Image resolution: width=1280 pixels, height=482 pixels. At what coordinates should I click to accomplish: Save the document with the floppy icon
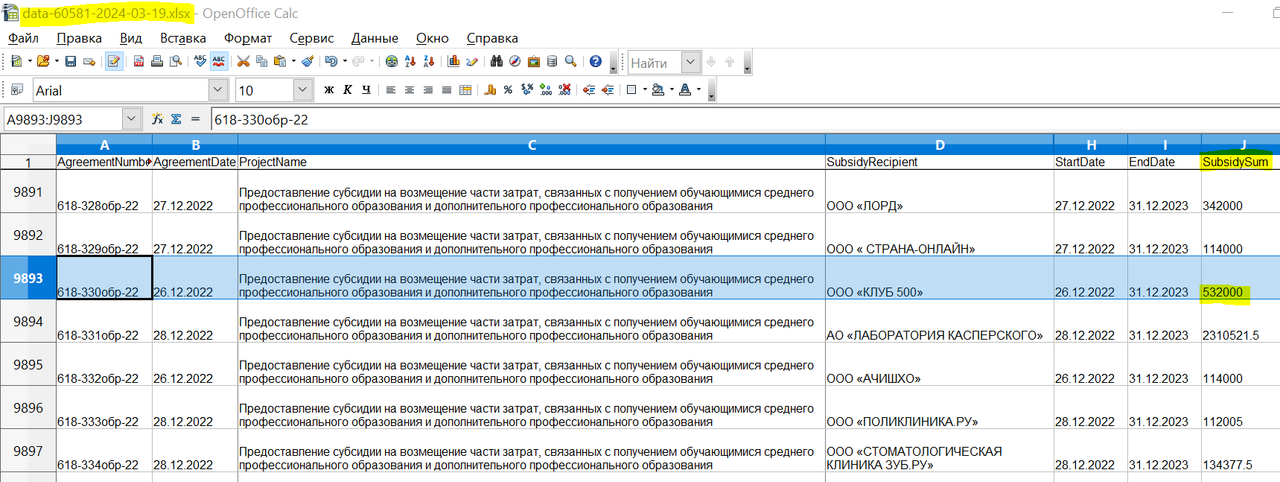pyautogui.click(x=70, y=61)
